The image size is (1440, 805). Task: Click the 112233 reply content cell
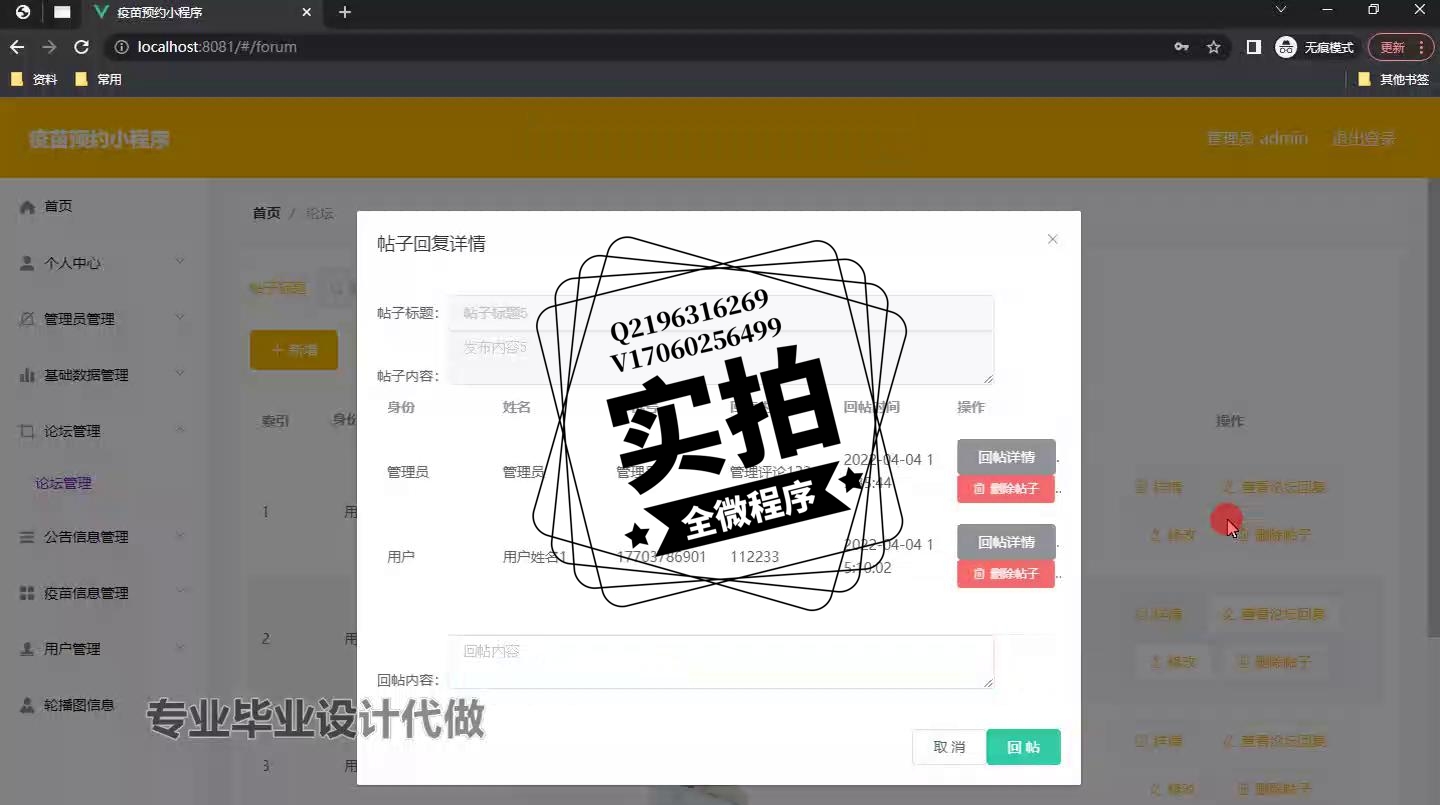[754, 557]
